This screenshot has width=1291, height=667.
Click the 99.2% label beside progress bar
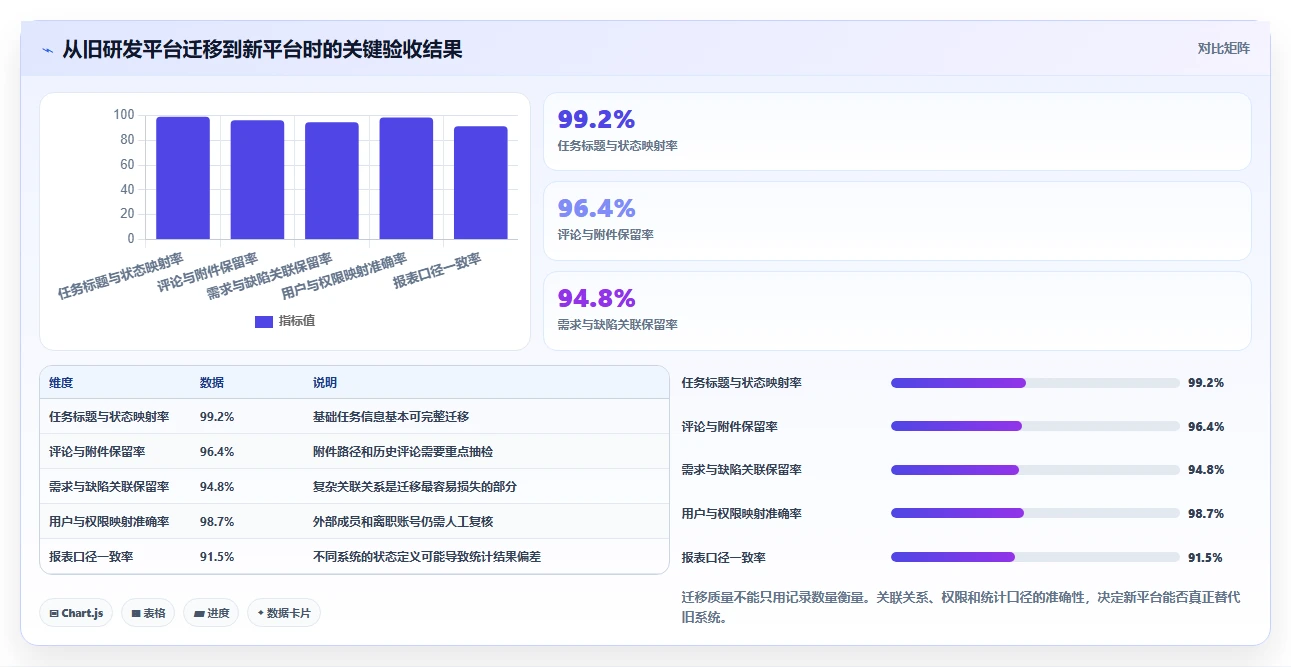(x=1206, y=382)
